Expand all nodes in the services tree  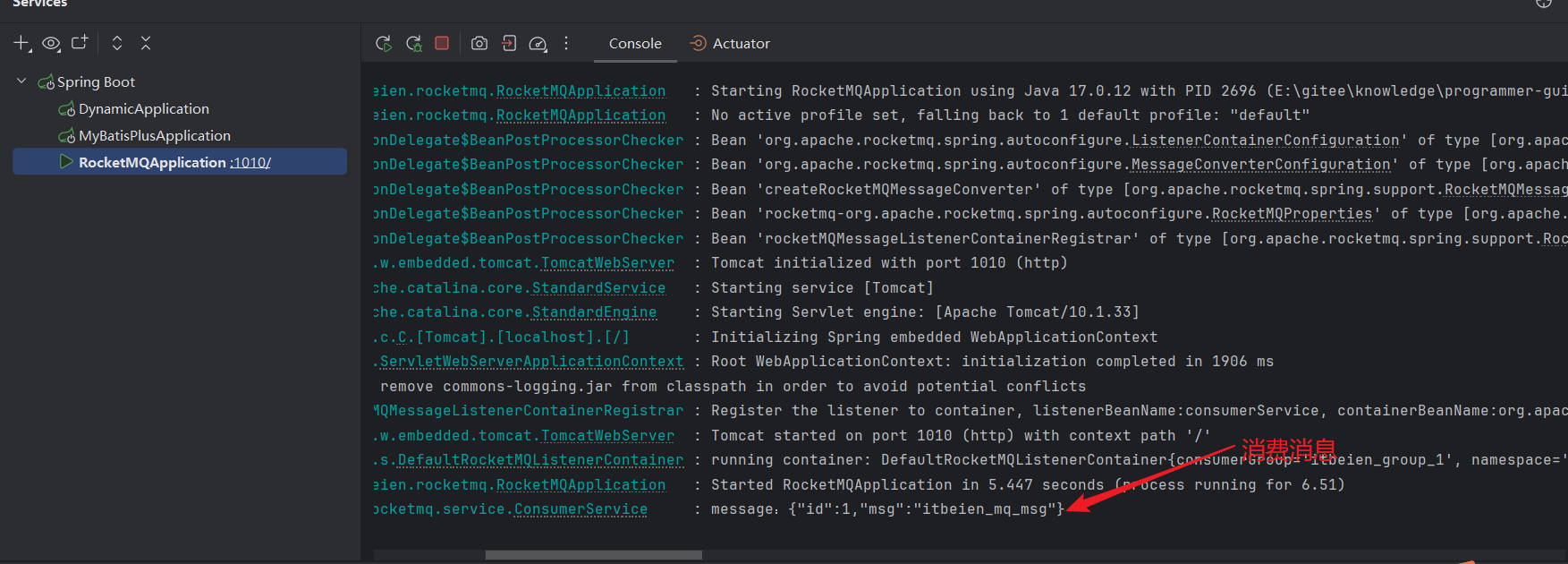[x=117, y=43]
